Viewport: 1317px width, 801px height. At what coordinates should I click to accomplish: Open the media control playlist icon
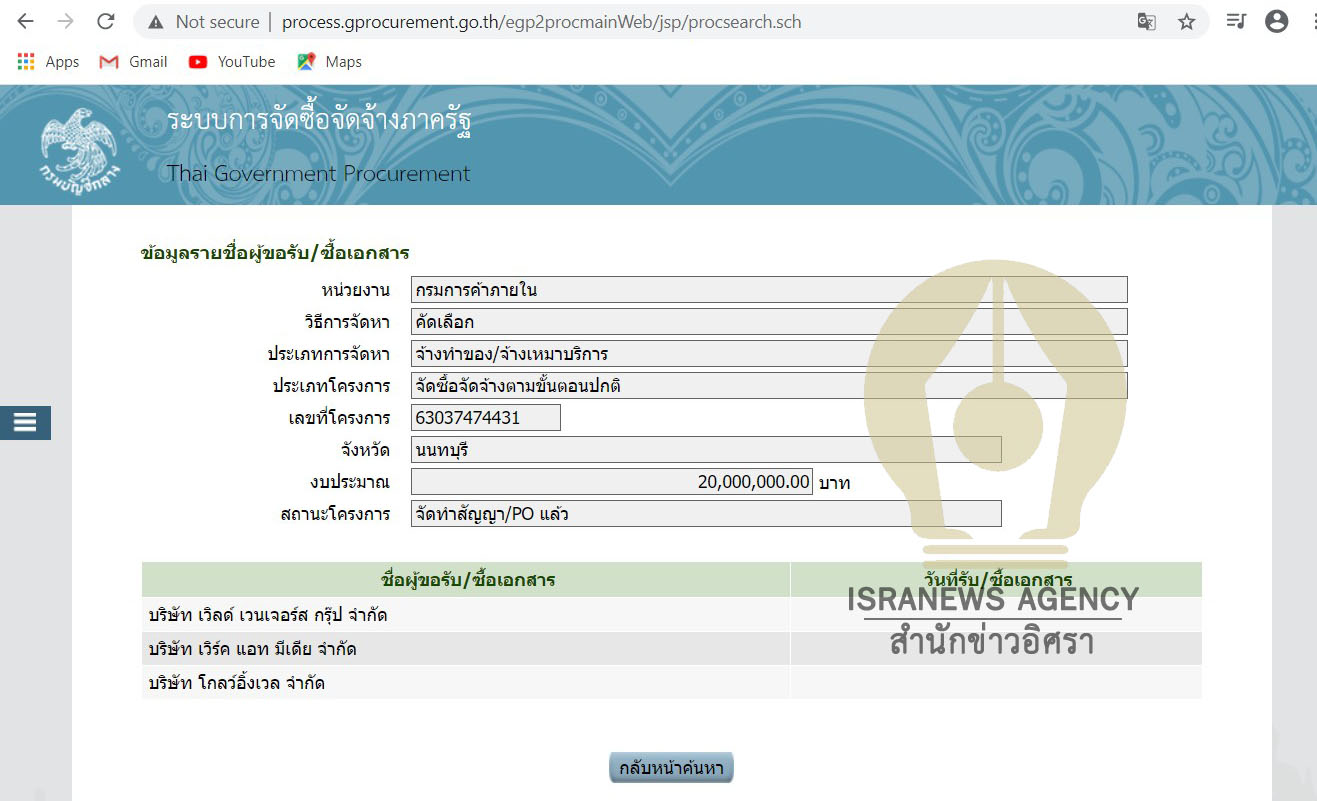point(1237,22)
